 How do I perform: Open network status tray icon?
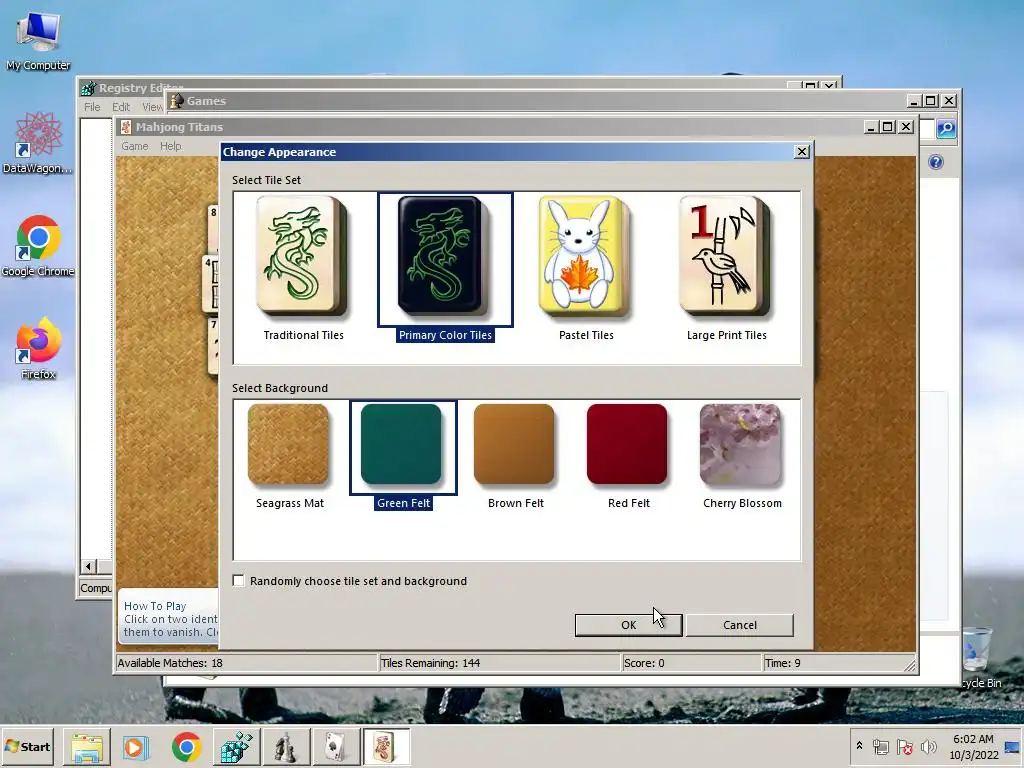click(x=881, y=746)
